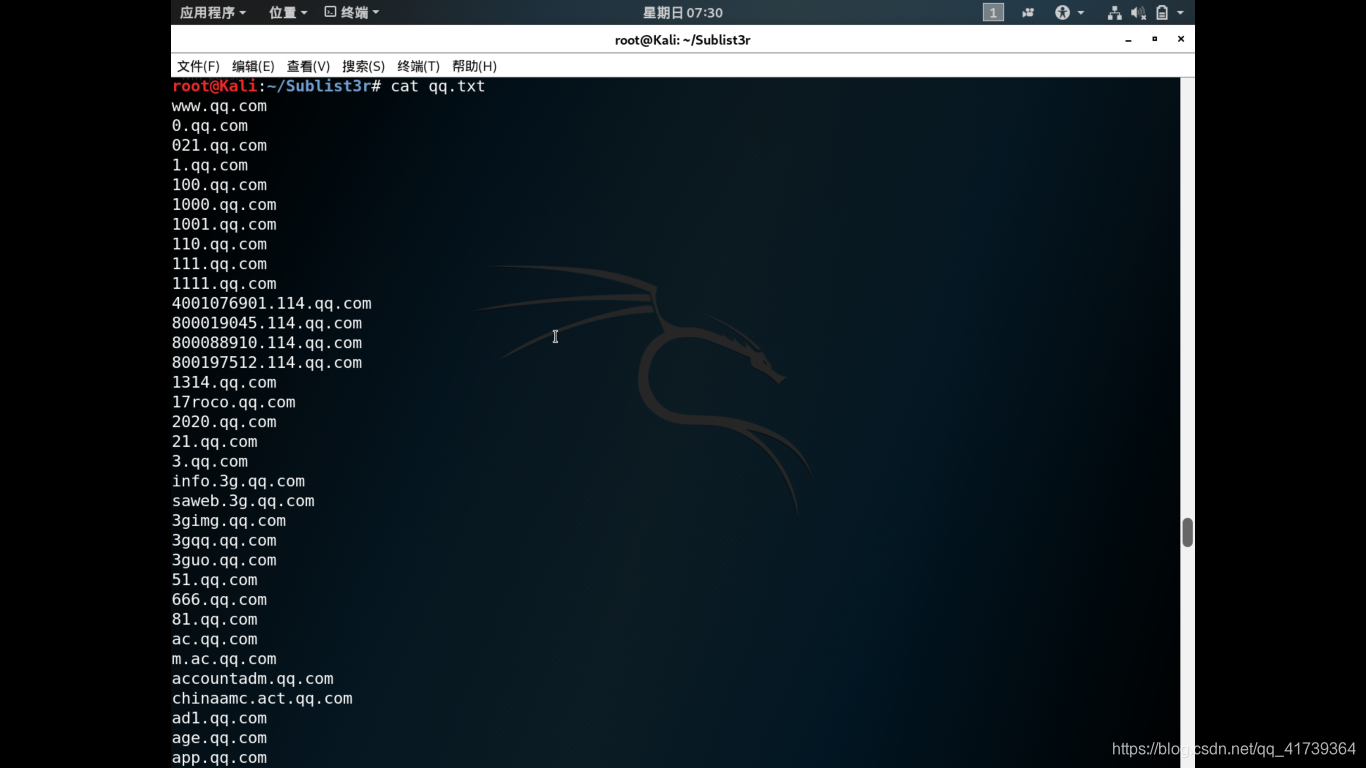Expand the system menu arrow

click(1180, 12)
